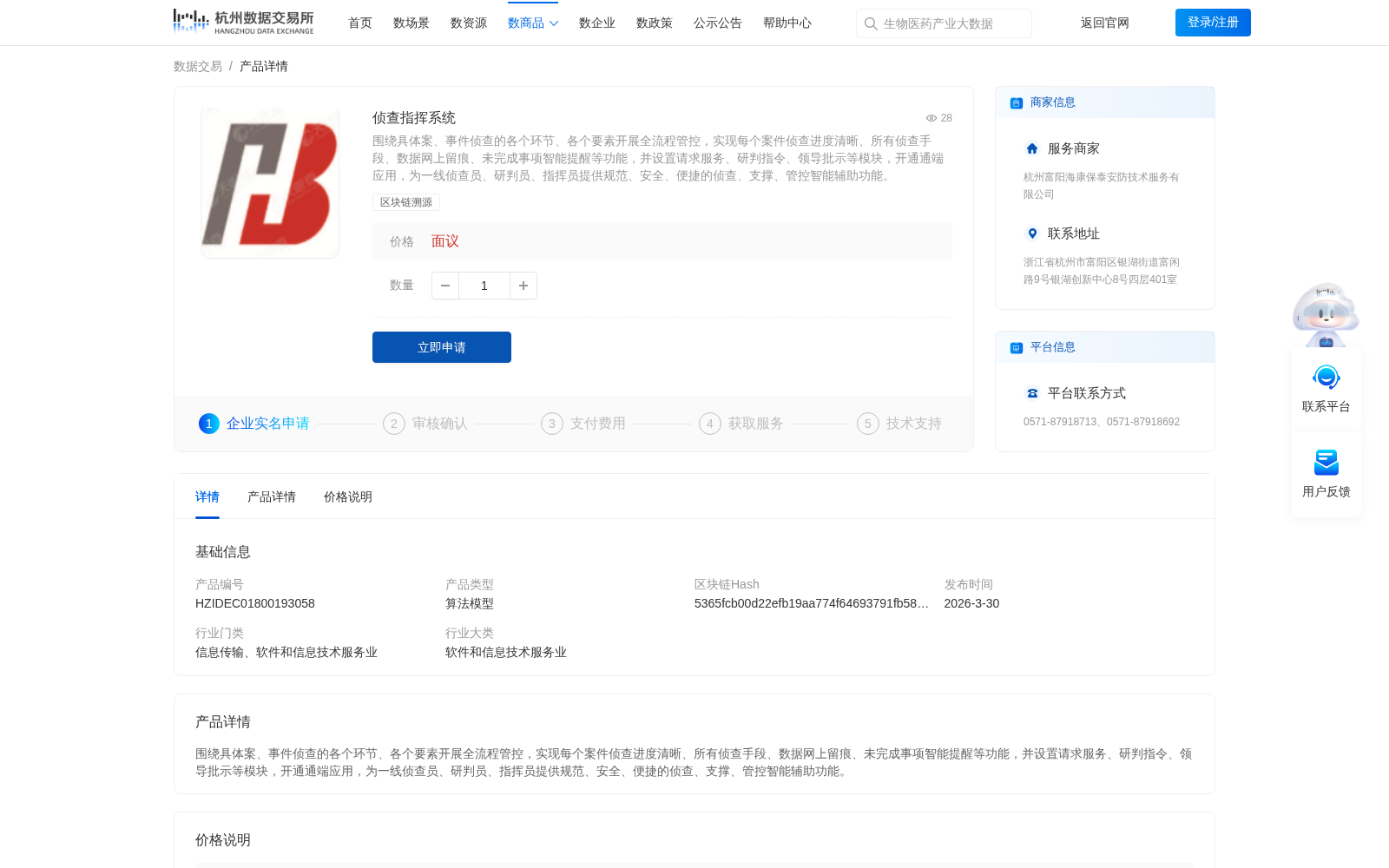The image size is (1389, 868).
Task: Open the 数企业 menu item
Action: [597, 23]
